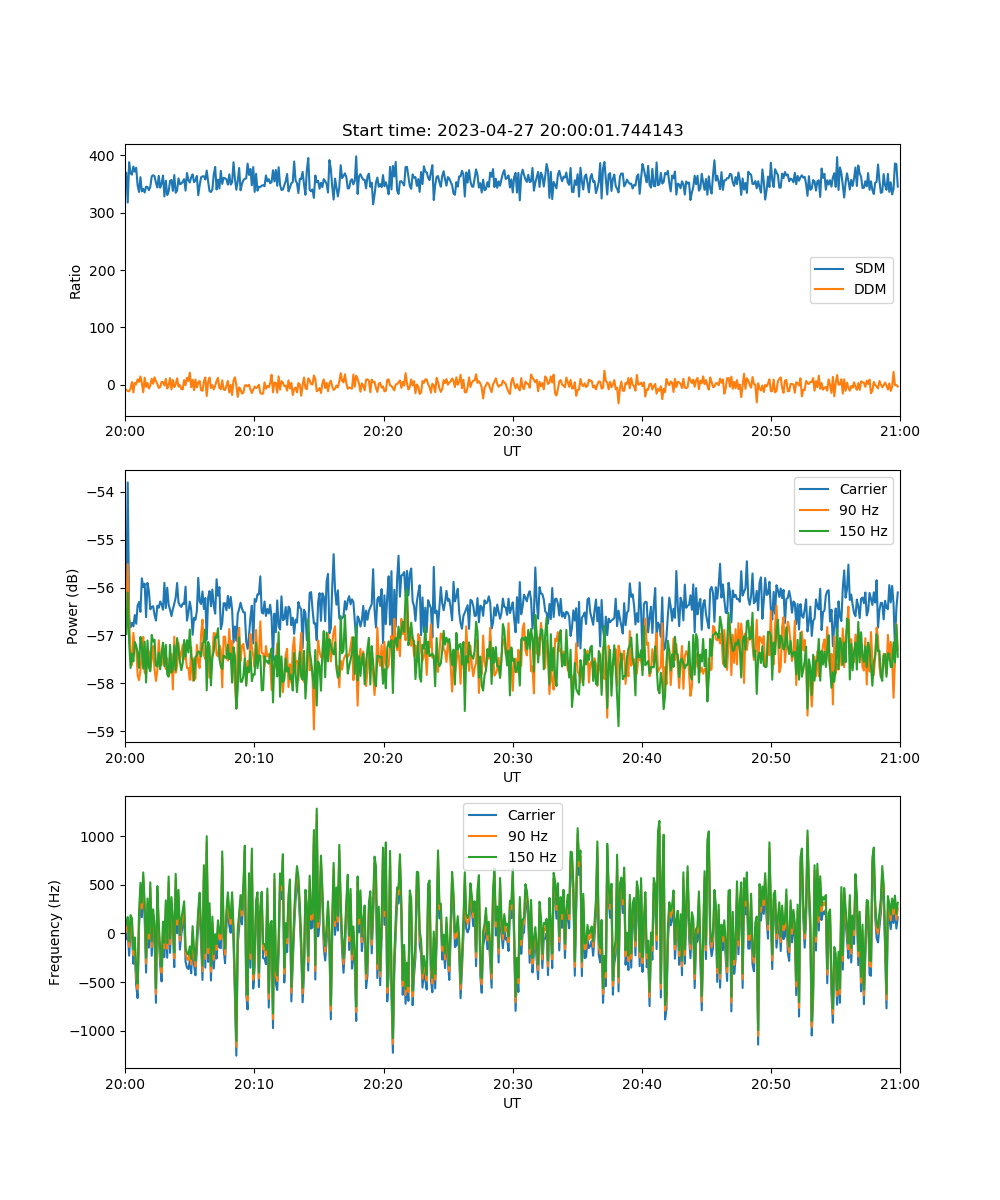The image size is (1000, 1200).
Task: Click the blue SDM line sample in legend
Action: [x=830, y=270]
